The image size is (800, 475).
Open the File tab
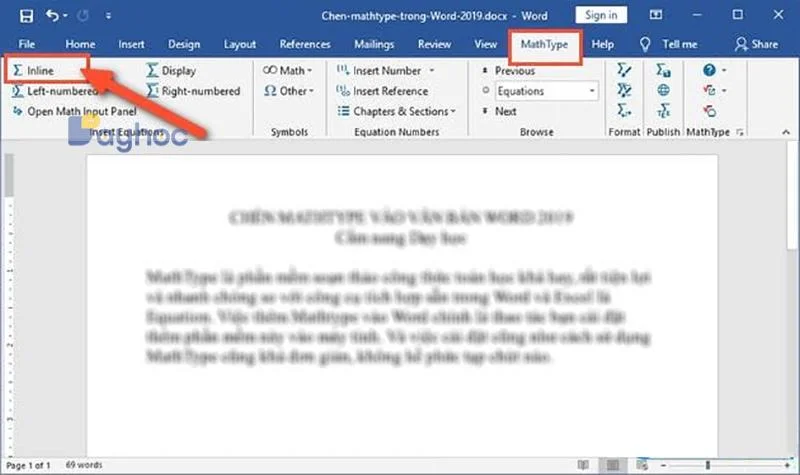click(27, 44)
